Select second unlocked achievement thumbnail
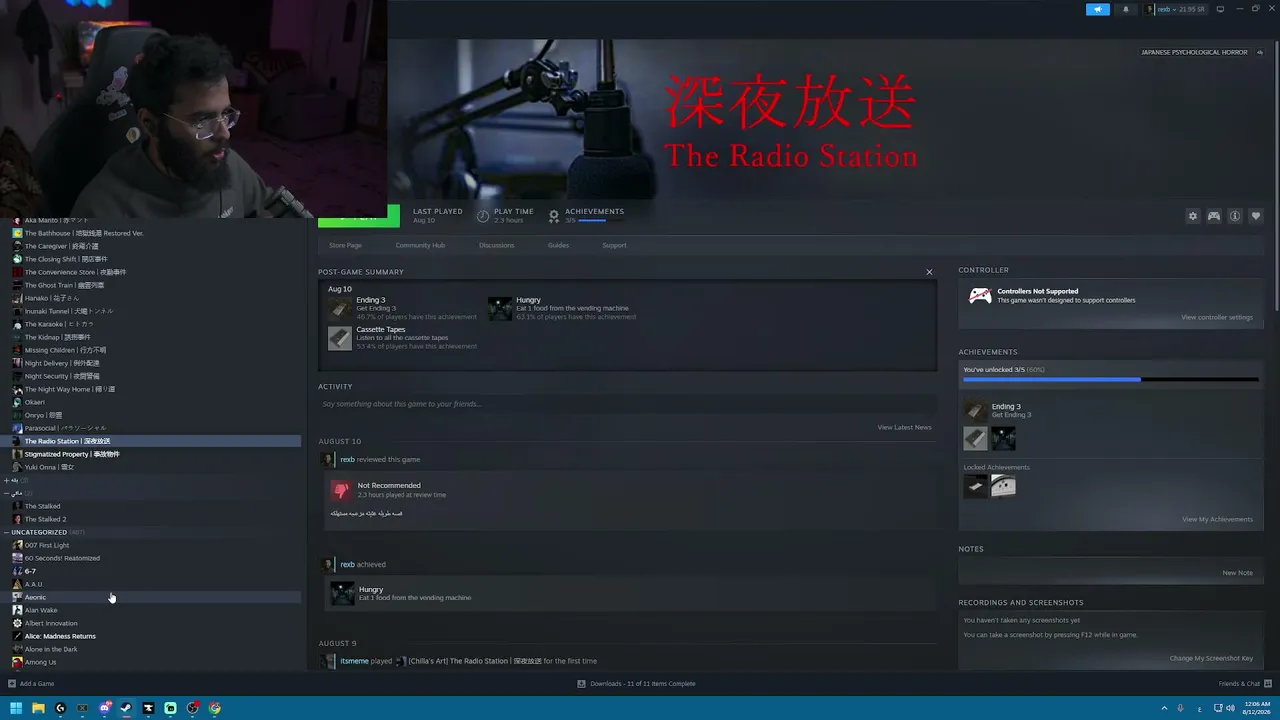This screenshot has width=1280, height=720. (x=975, y=438)
